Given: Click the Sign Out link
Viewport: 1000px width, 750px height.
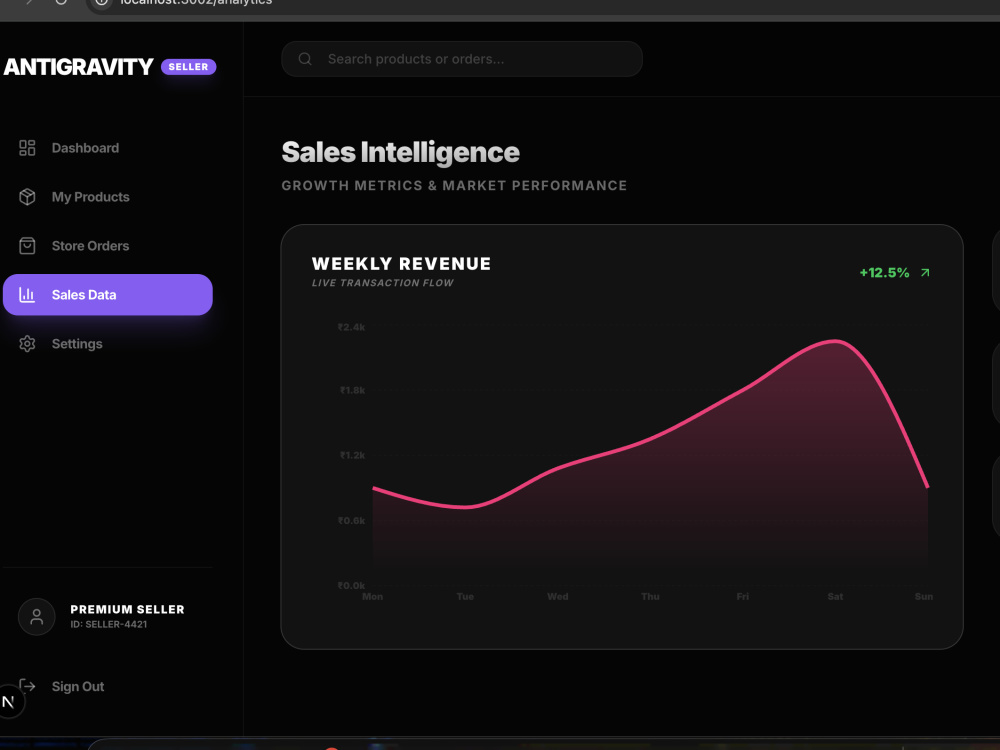Looking at the screenshot, I should click(78, 687).
